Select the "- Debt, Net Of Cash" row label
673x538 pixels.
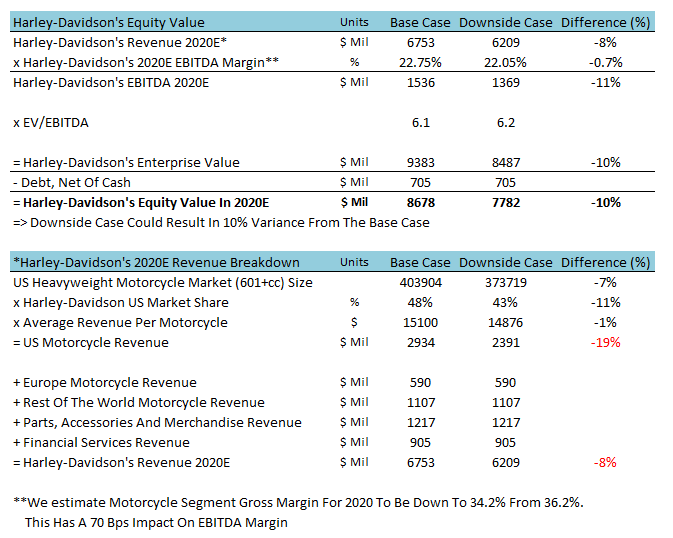pos(71,182)
